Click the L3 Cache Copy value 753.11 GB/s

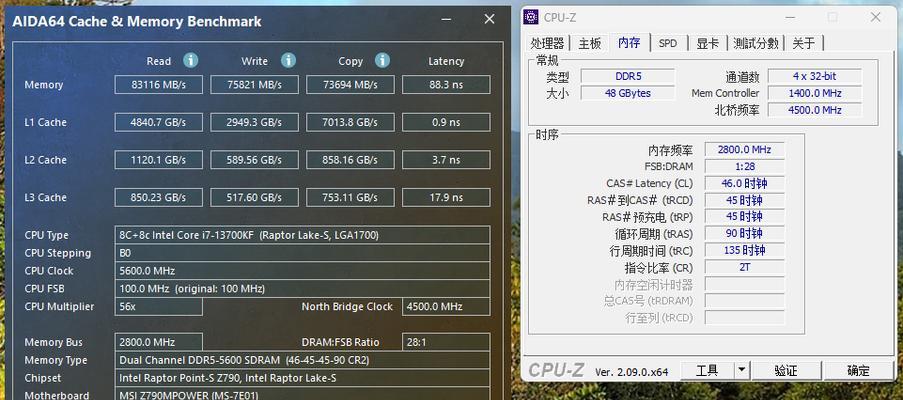point(350,197)
